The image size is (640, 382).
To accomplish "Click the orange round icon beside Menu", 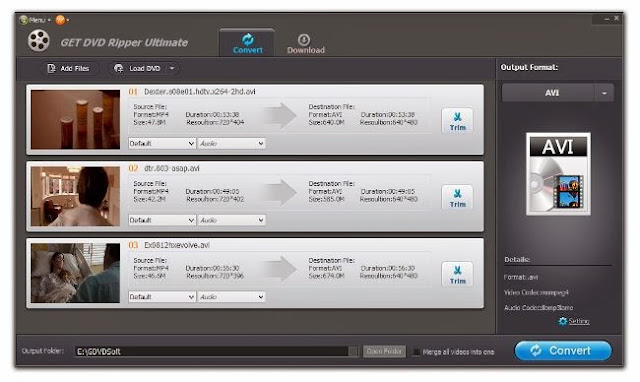I will pyautogui.click(x=61, y=20).
